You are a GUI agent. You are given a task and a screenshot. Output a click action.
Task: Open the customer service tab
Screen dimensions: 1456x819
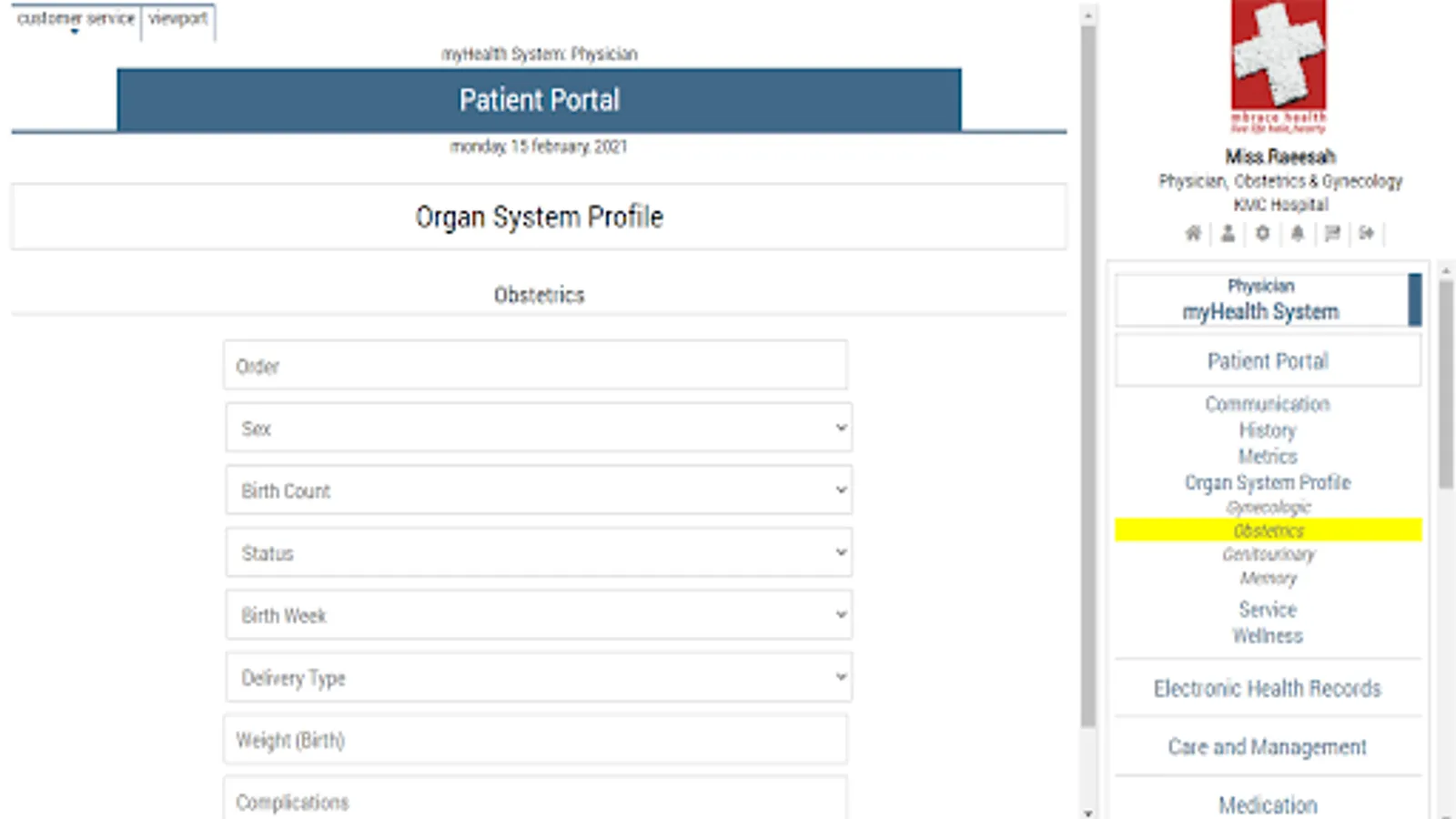(x=76, y=19)
